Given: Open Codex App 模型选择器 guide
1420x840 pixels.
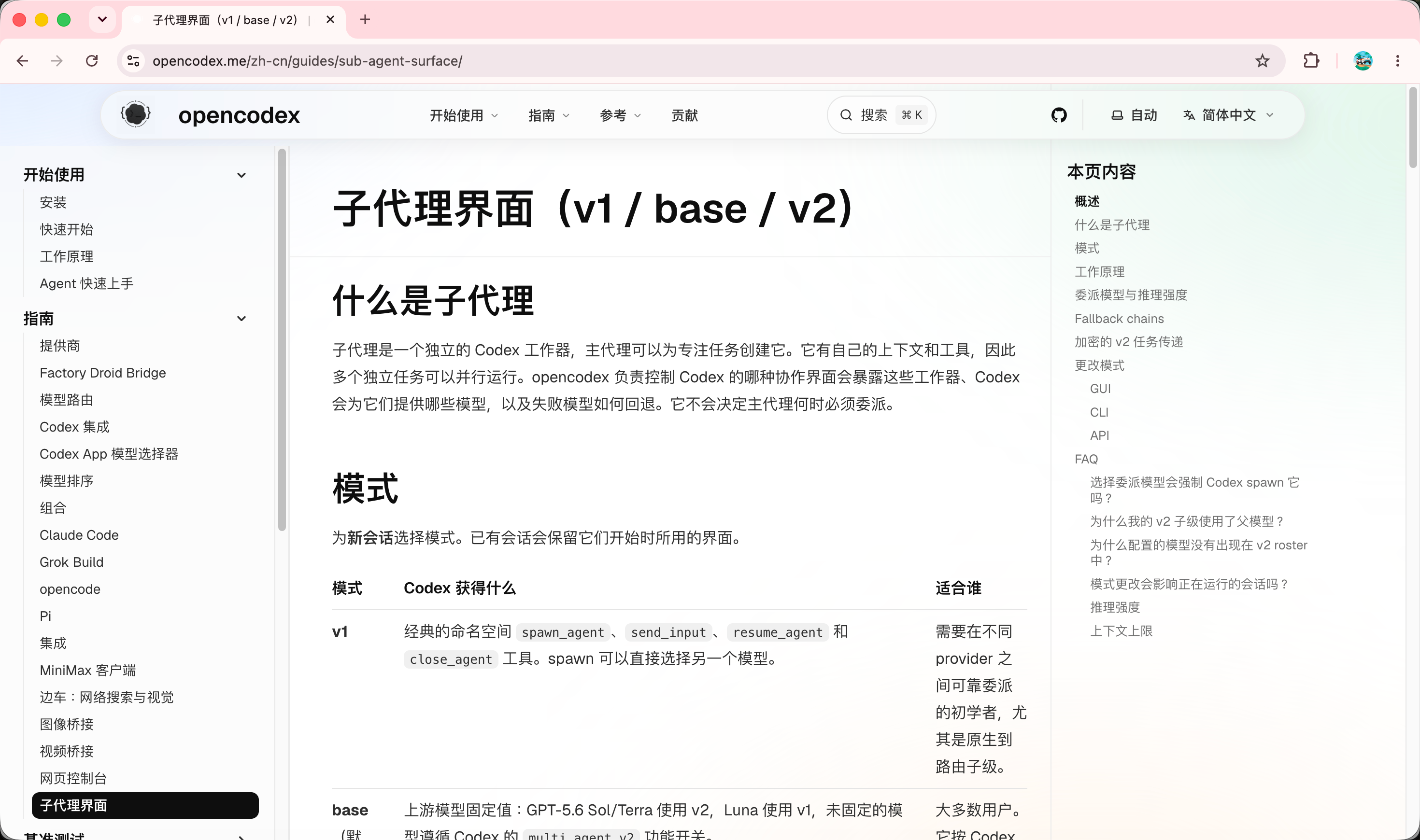Looking at the screenshot, I should [109, 454].
